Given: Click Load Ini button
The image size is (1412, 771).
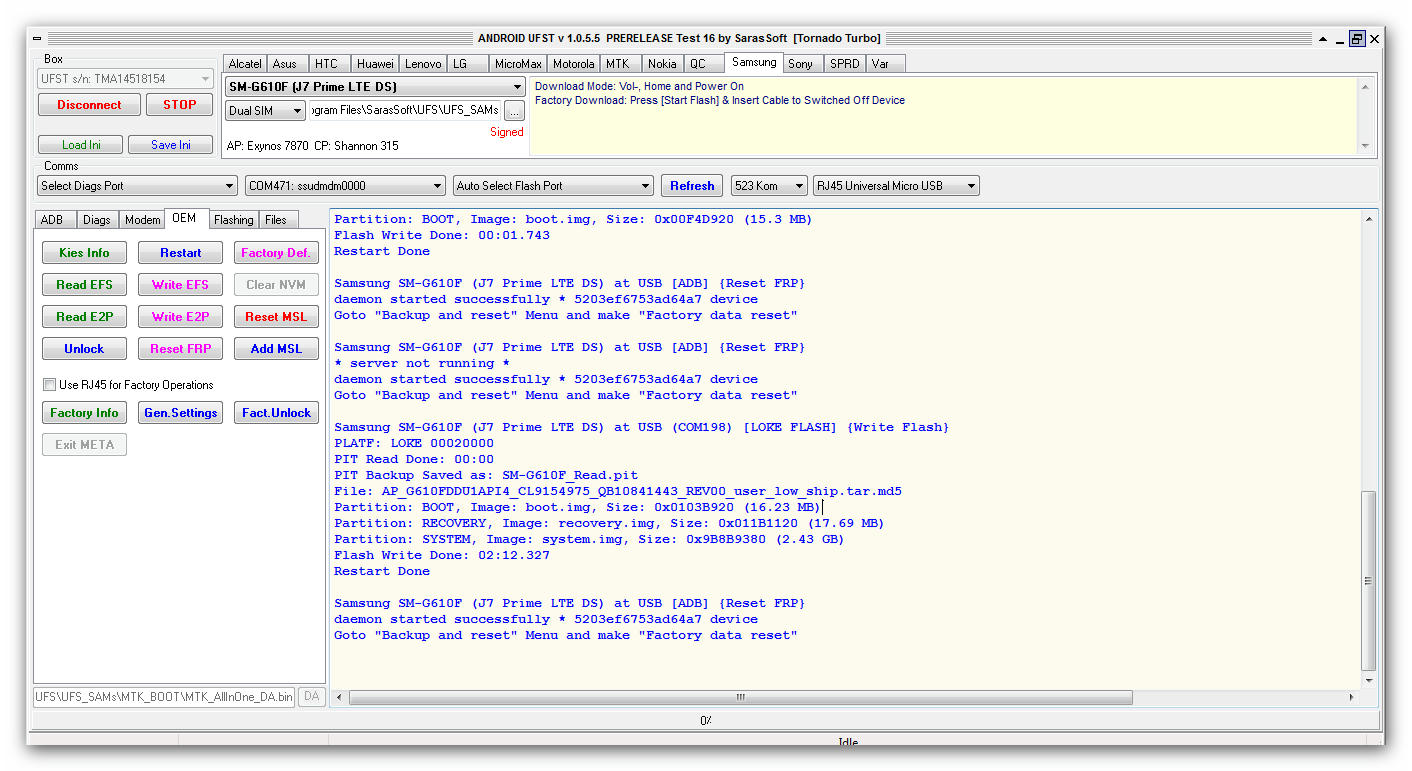Looking at the screenshot, I should pos(81,145).
